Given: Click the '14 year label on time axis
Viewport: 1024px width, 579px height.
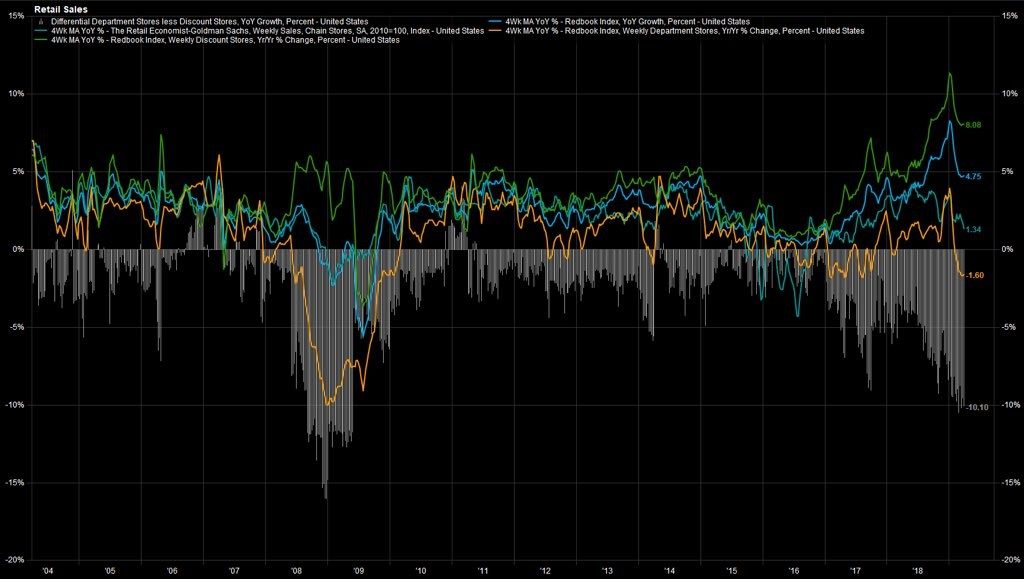Looking at the screenshot, I should click(x=669, y=571).
